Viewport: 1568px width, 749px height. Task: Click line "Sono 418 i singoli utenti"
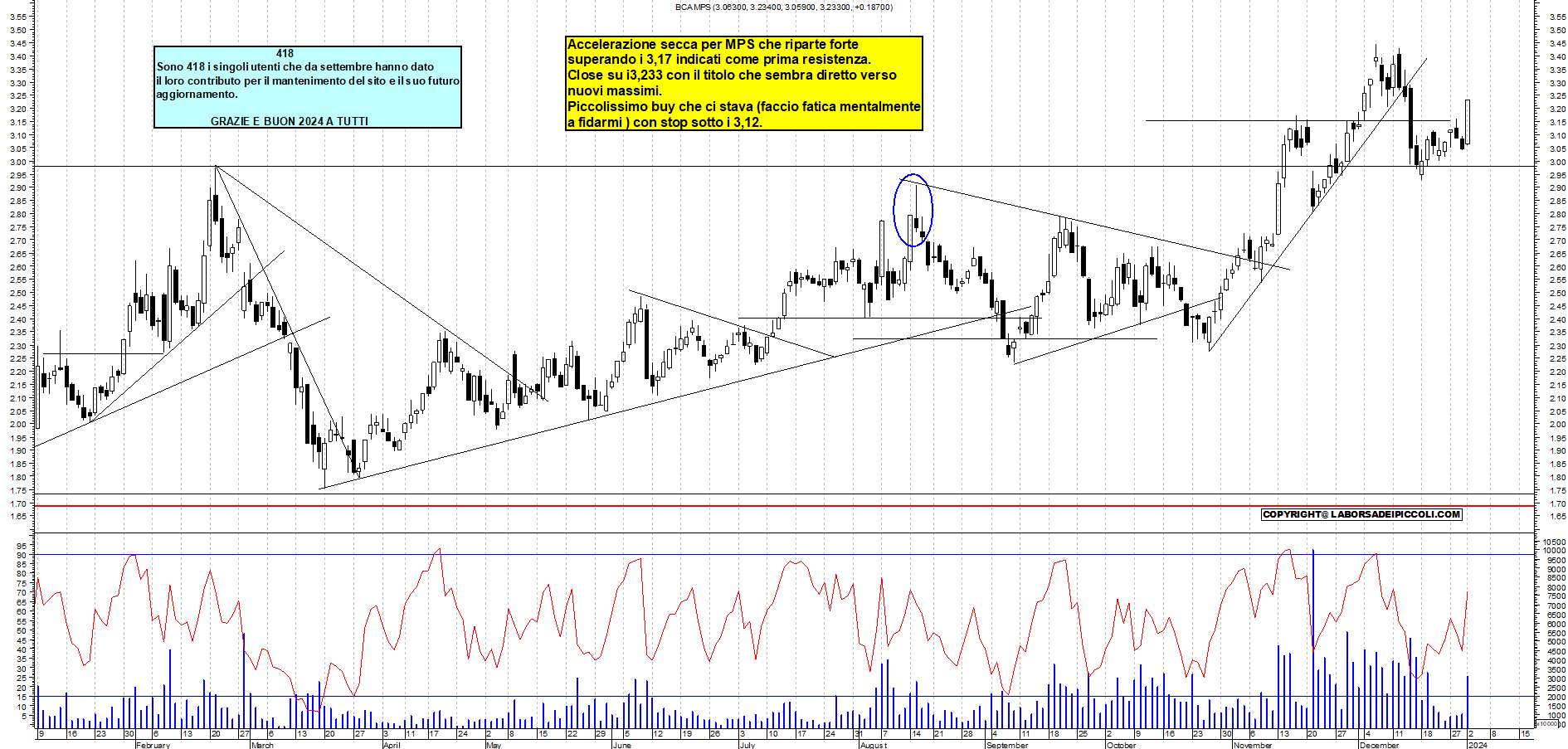click(x=295, y=66)
